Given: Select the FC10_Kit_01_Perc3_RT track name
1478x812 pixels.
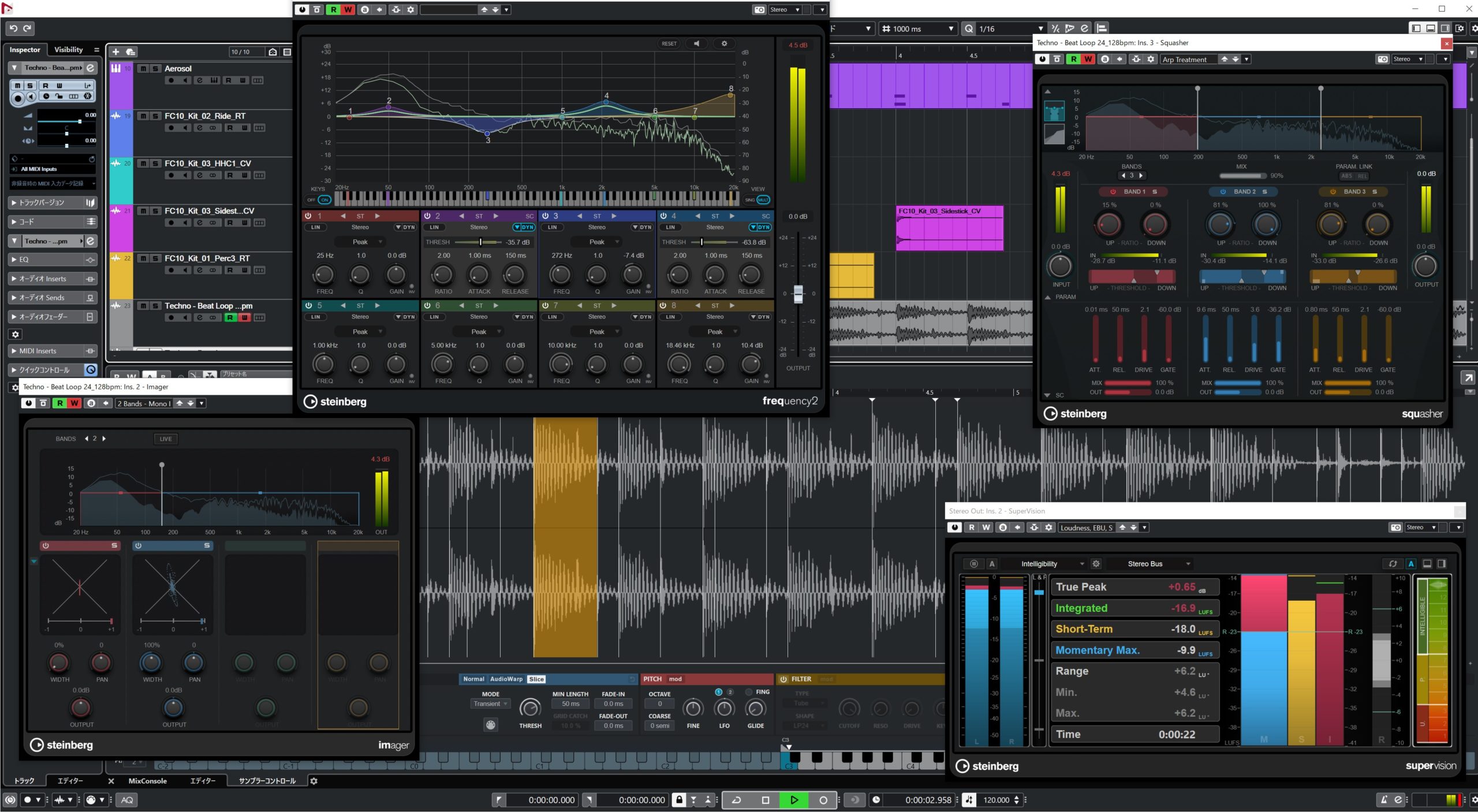Looking at the screenshot, I should 207,258.
